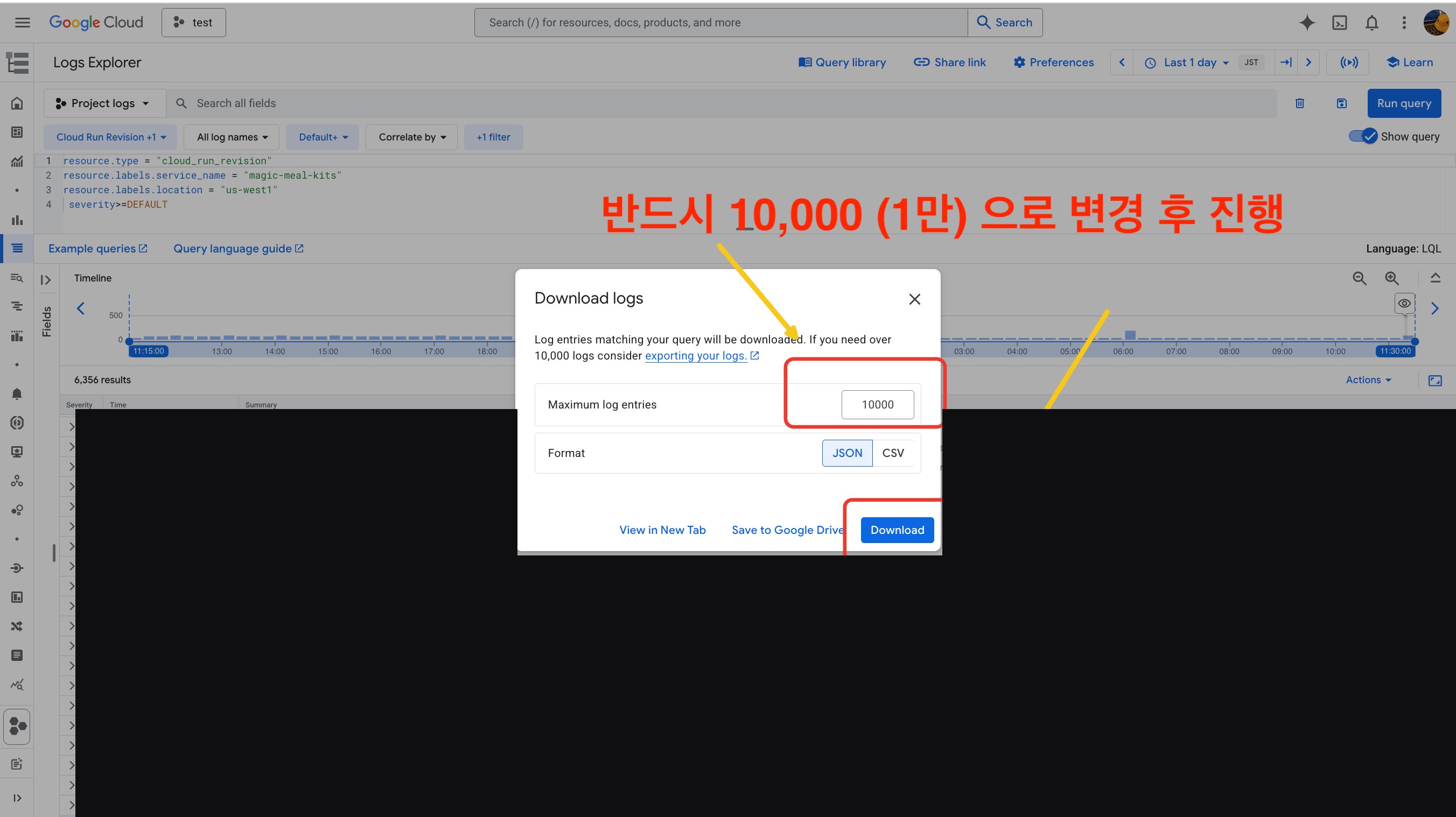Screen dimensions: 1456x817
Task: Open Preferences in the toolbar
Action: pyautogui.click(x=1054, y=63)
